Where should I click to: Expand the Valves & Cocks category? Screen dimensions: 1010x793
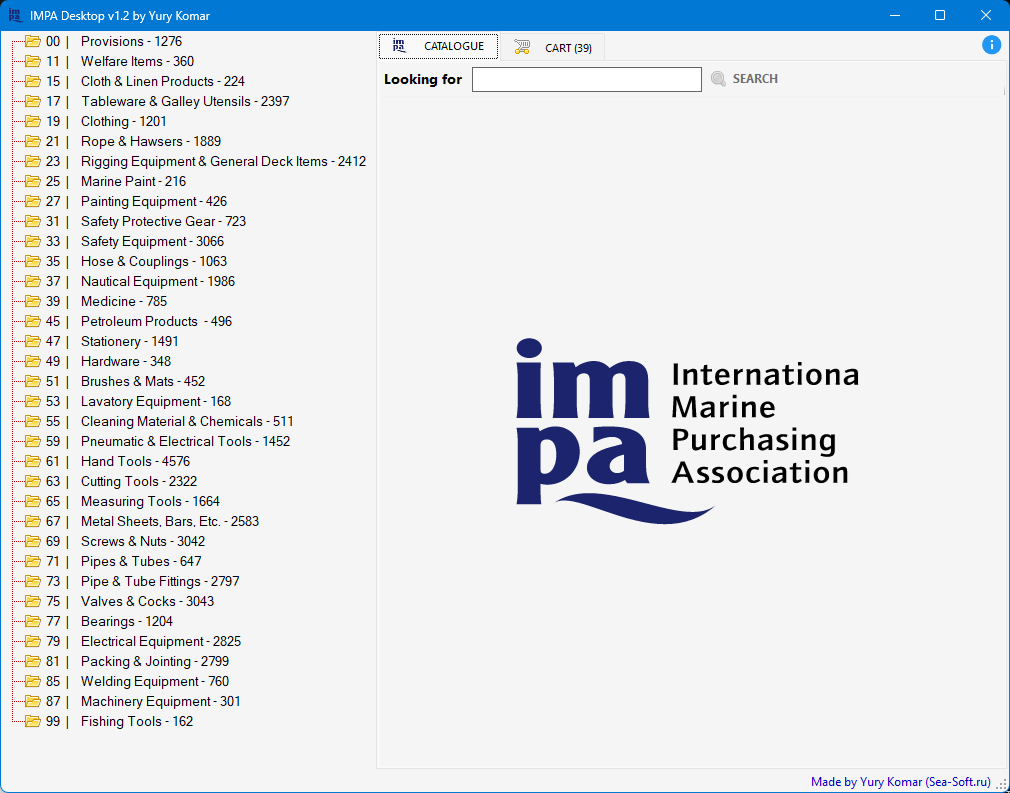(x=147, y=601)
